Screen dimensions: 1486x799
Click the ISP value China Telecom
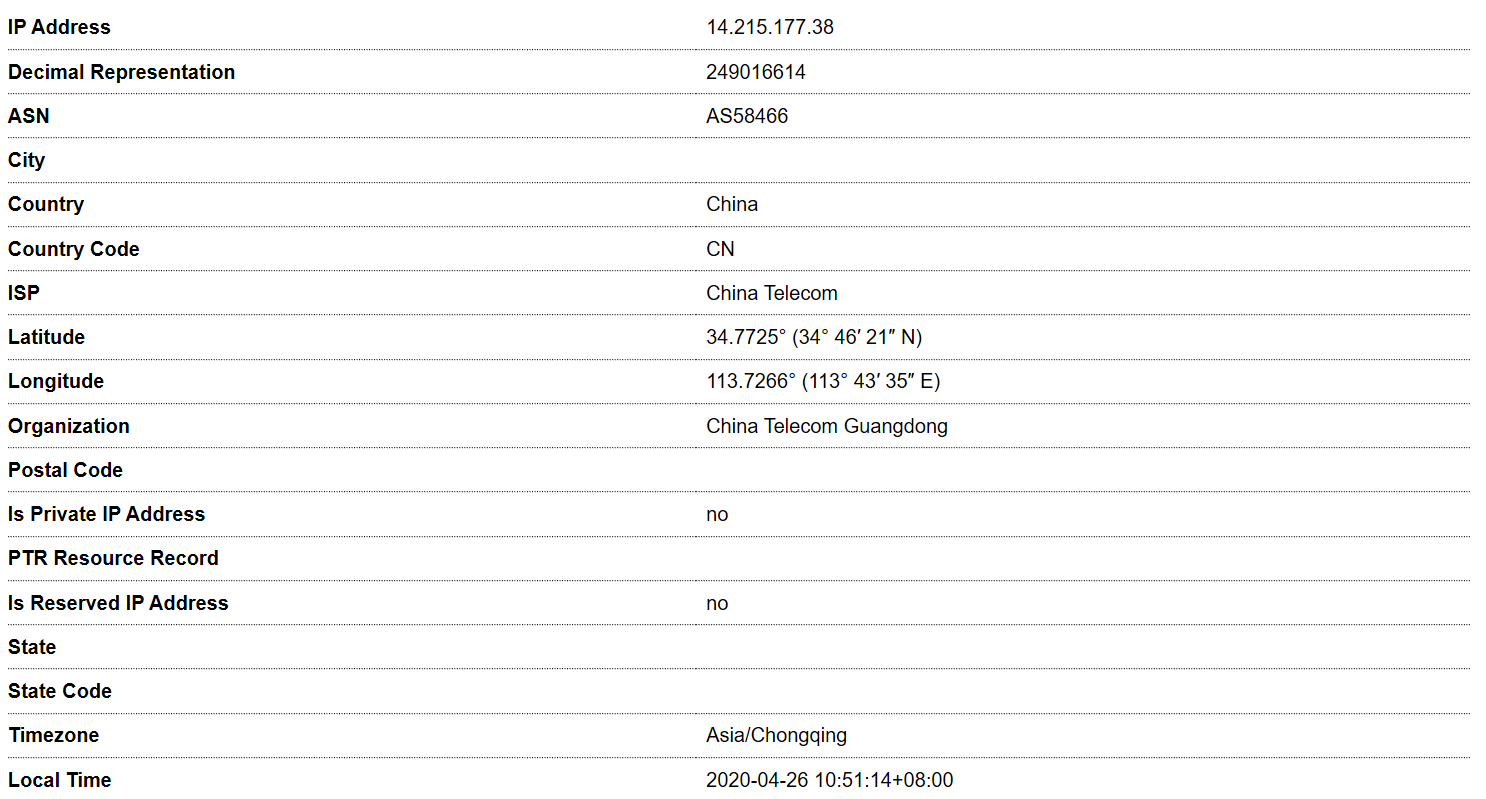[x=771, y=293]
